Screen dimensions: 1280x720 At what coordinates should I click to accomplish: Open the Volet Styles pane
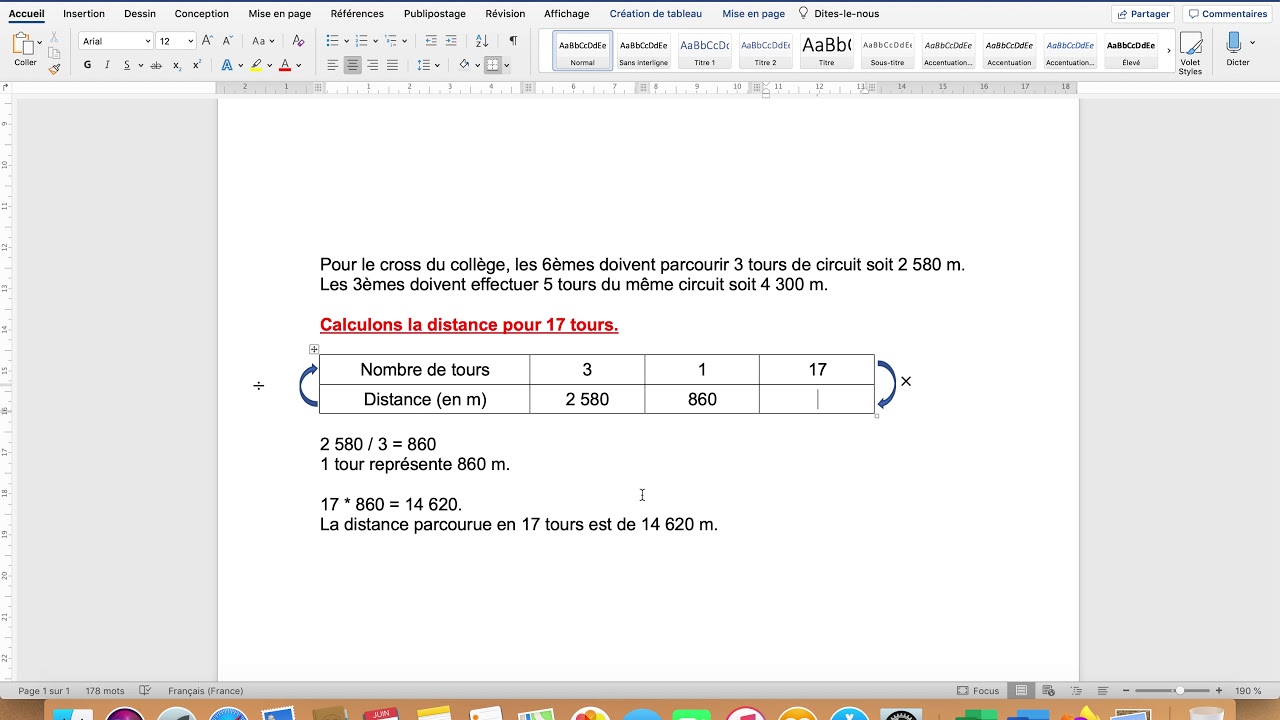click(x=1190, y=53)
